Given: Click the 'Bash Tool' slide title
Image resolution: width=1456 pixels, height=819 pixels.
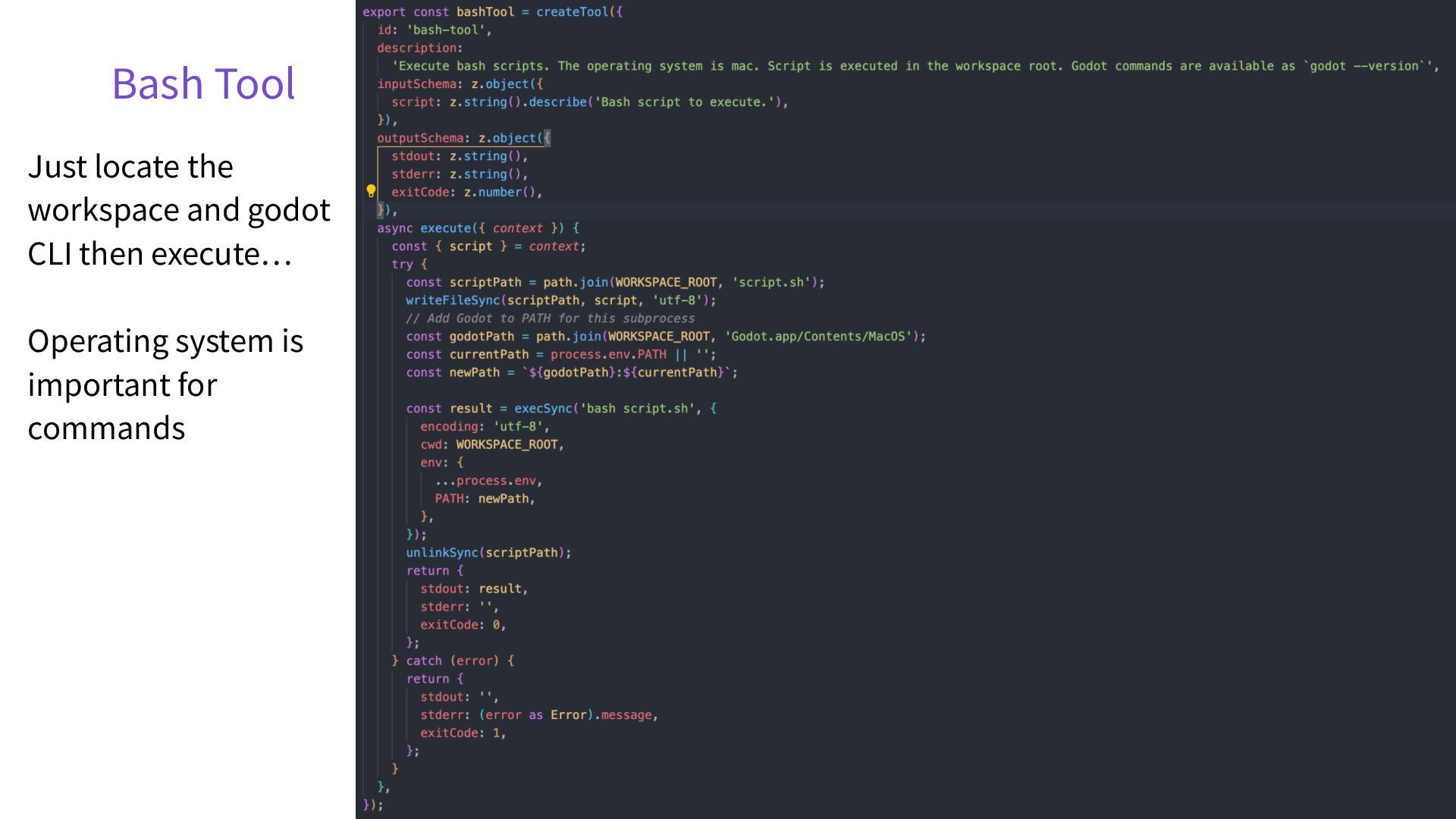Looking at the screenshot, I should tap(203, 83).
